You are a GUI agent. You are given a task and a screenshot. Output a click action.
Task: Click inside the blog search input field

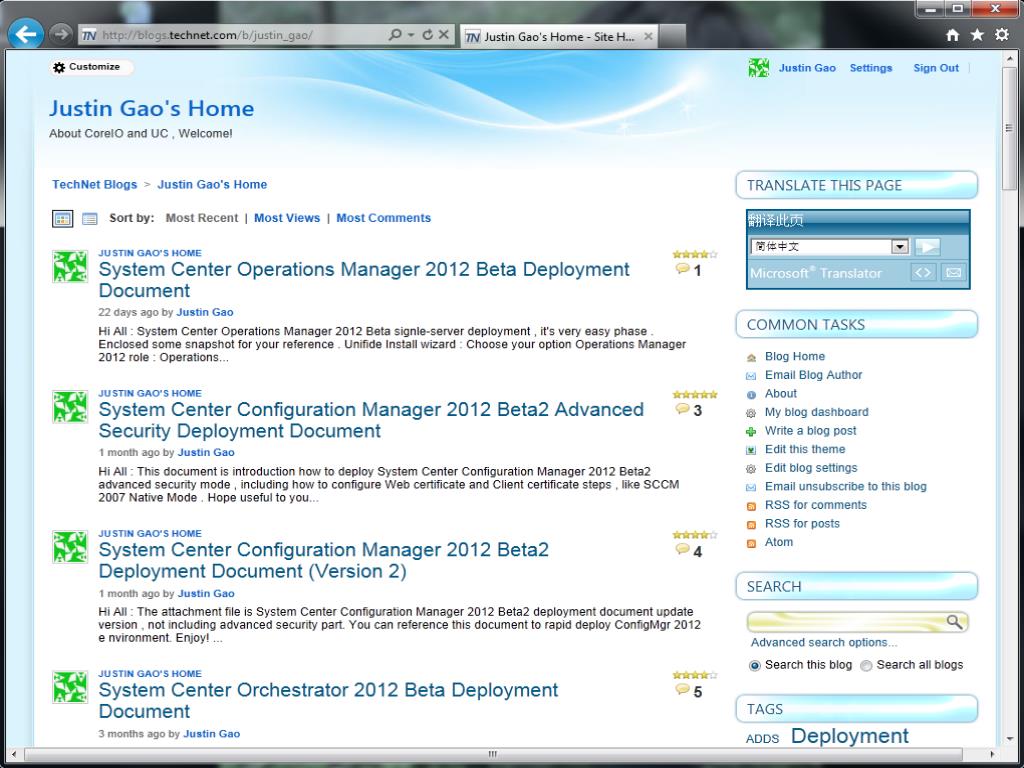(x=845, y=622)
